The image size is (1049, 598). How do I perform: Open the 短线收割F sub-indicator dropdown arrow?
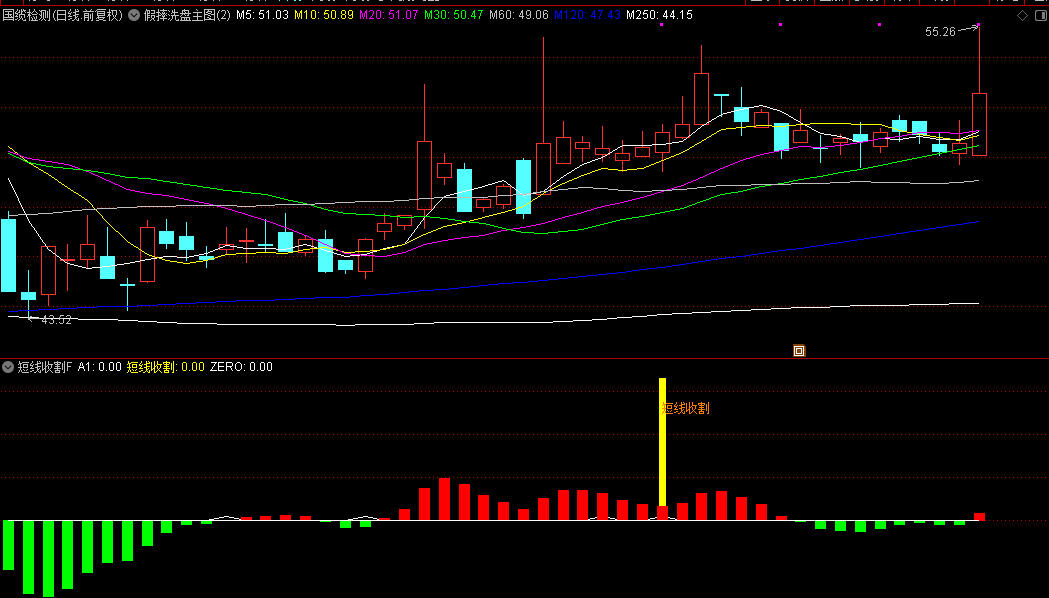coord(8,367)
